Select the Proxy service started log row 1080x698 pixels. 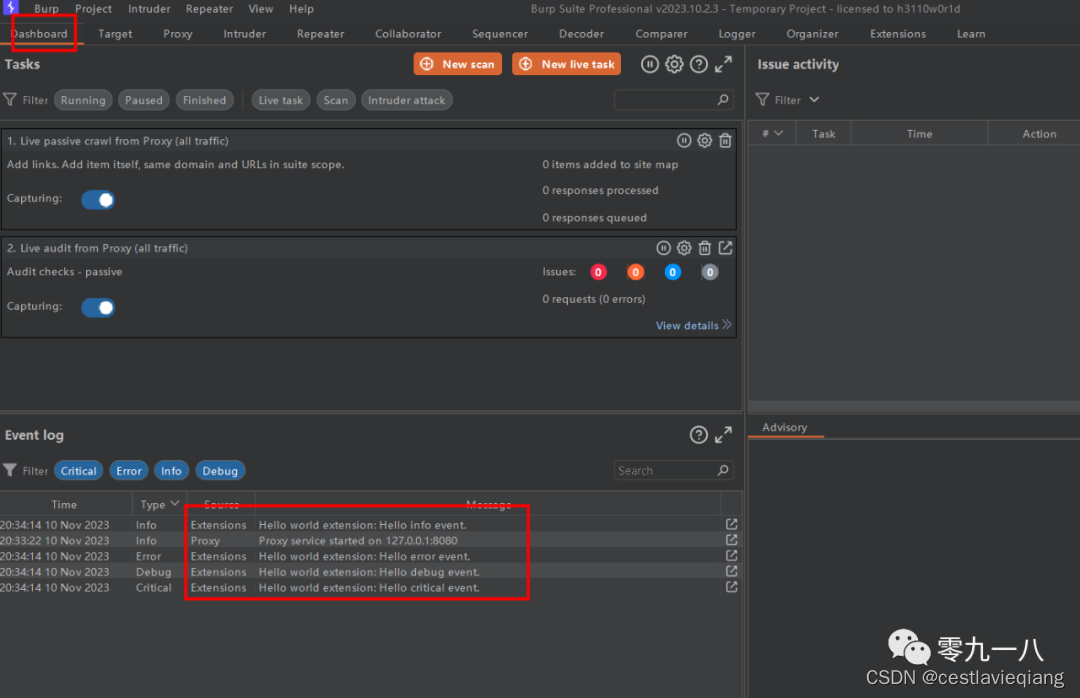point(371,540)
